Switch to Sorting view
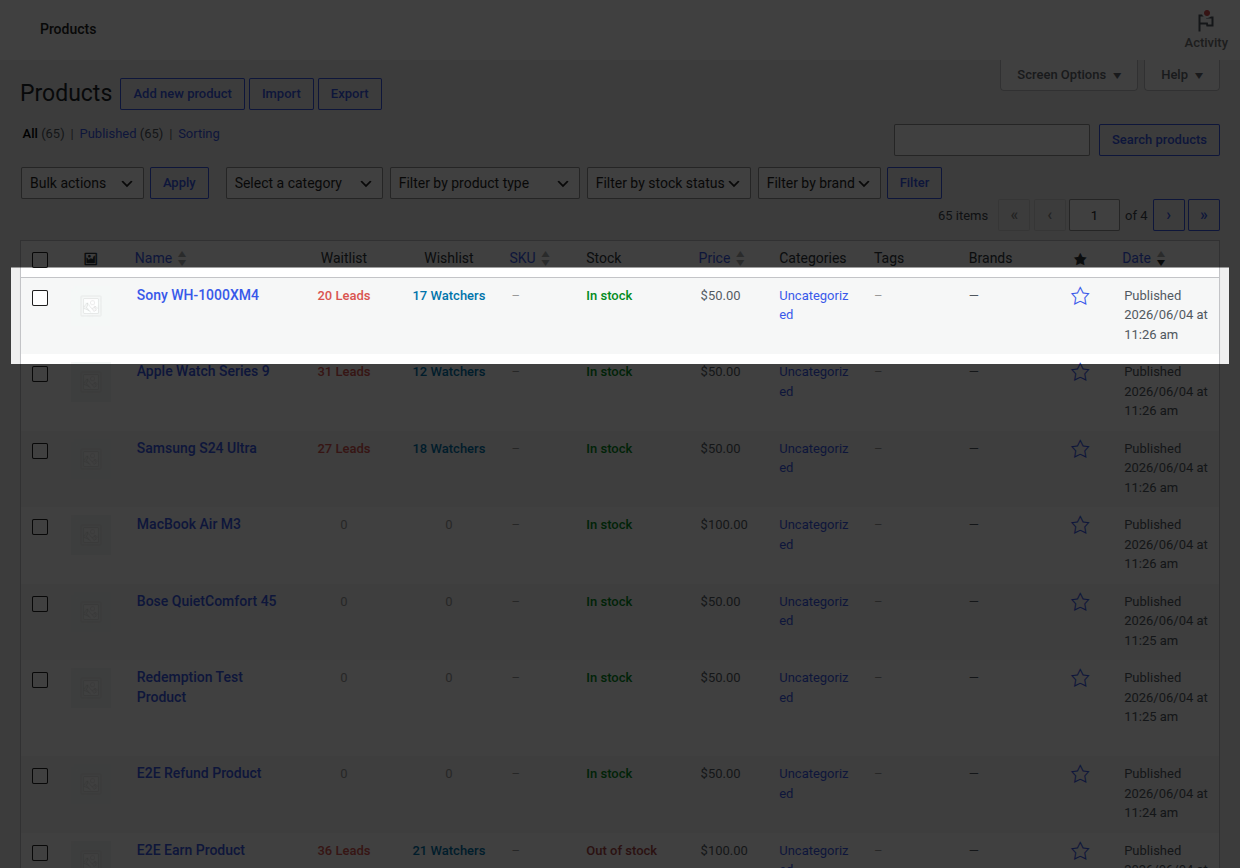 point(199,134)
